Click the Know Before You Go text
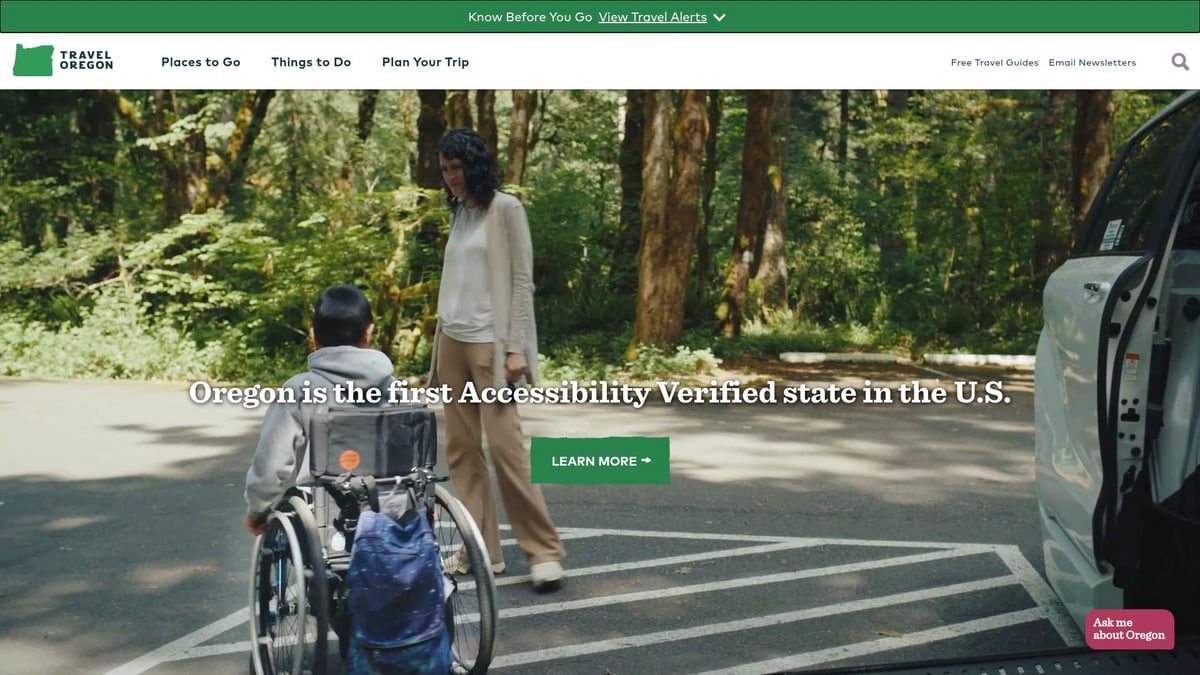Image resolution: width=1200 pixels, height=675 pixels. pos(530,17)
